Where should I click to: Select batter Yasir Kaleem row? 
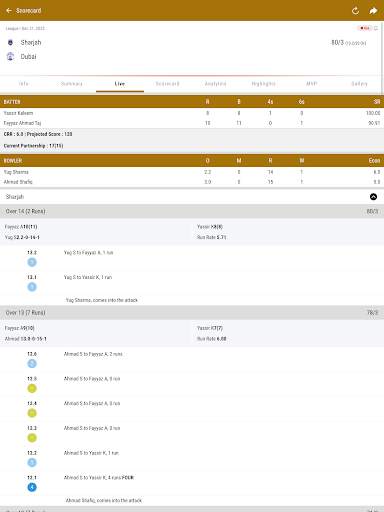[192, 113]
